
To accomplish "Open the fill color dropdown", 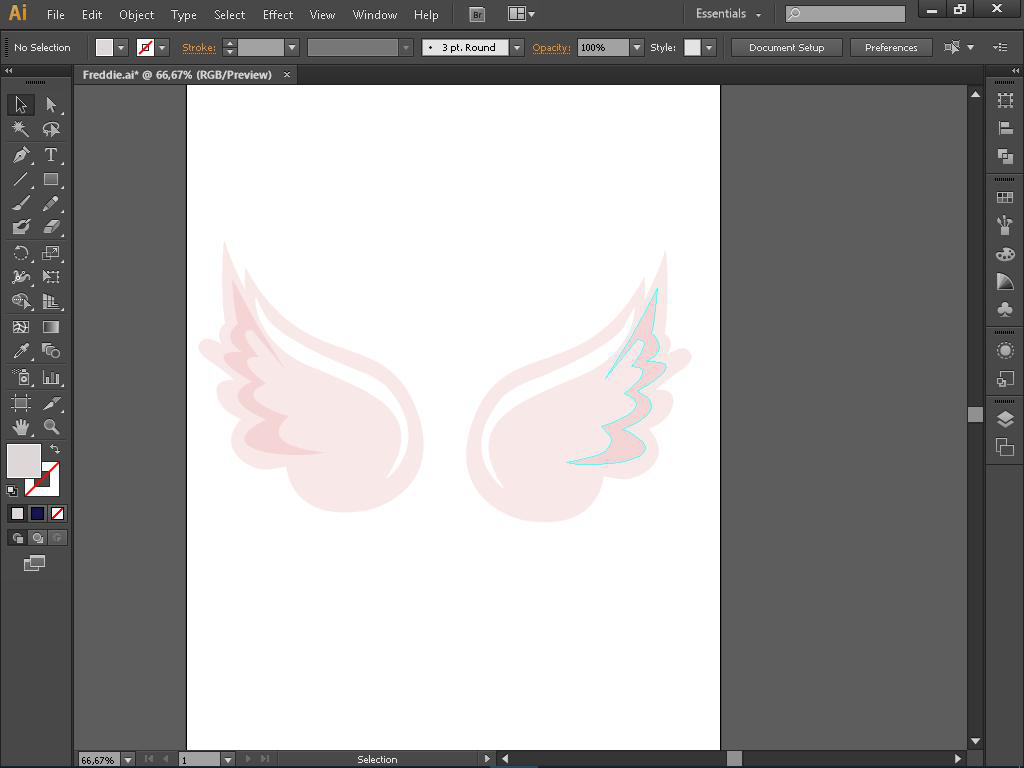I will 121,48.
